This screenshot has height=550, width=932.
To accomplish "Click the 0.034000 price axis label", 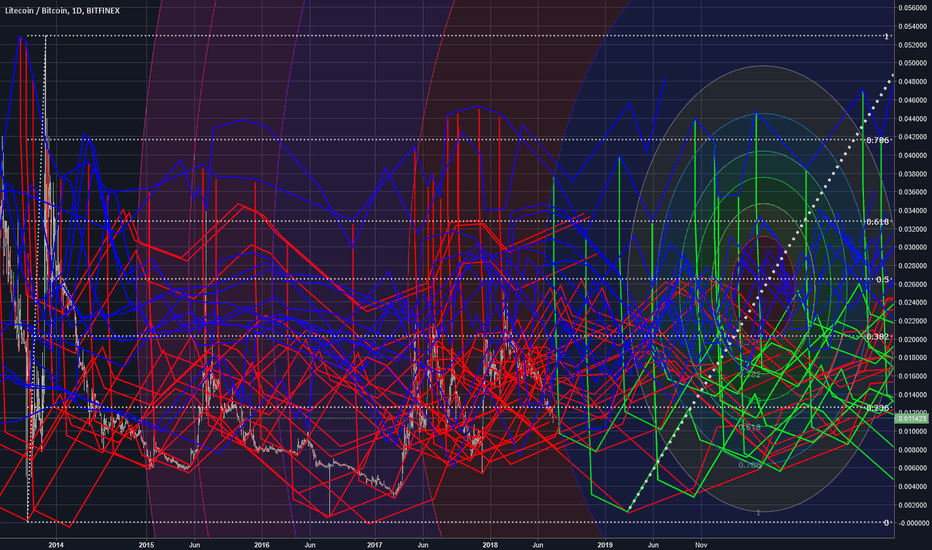I will pos(914,210).
